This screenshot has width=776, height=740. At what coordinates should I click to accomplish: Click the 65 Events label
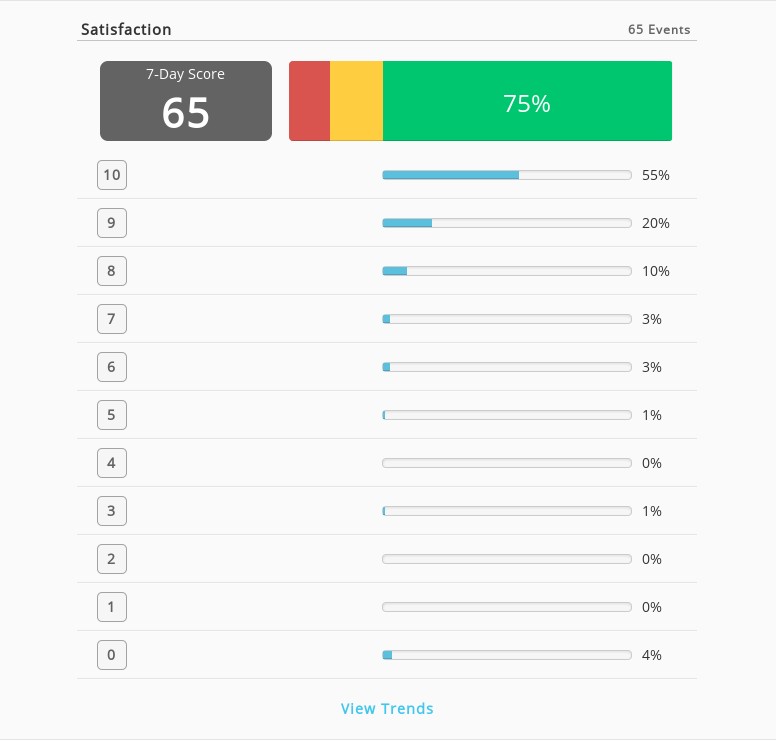point(659,30)
